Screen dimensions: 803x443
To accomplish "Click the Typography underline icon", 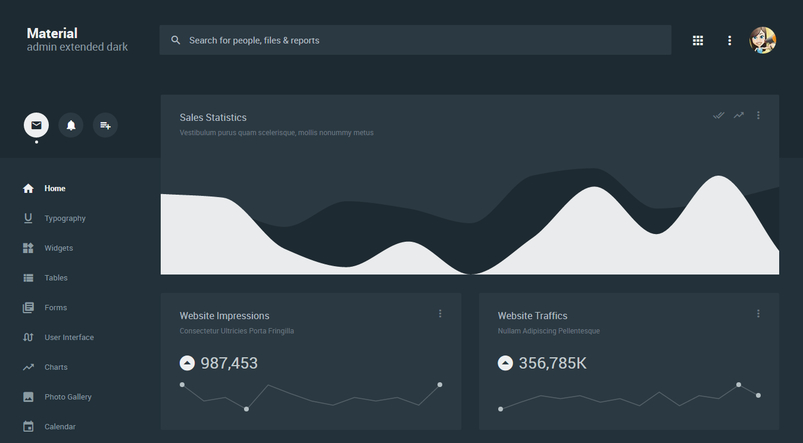I will tap(28, 218).
